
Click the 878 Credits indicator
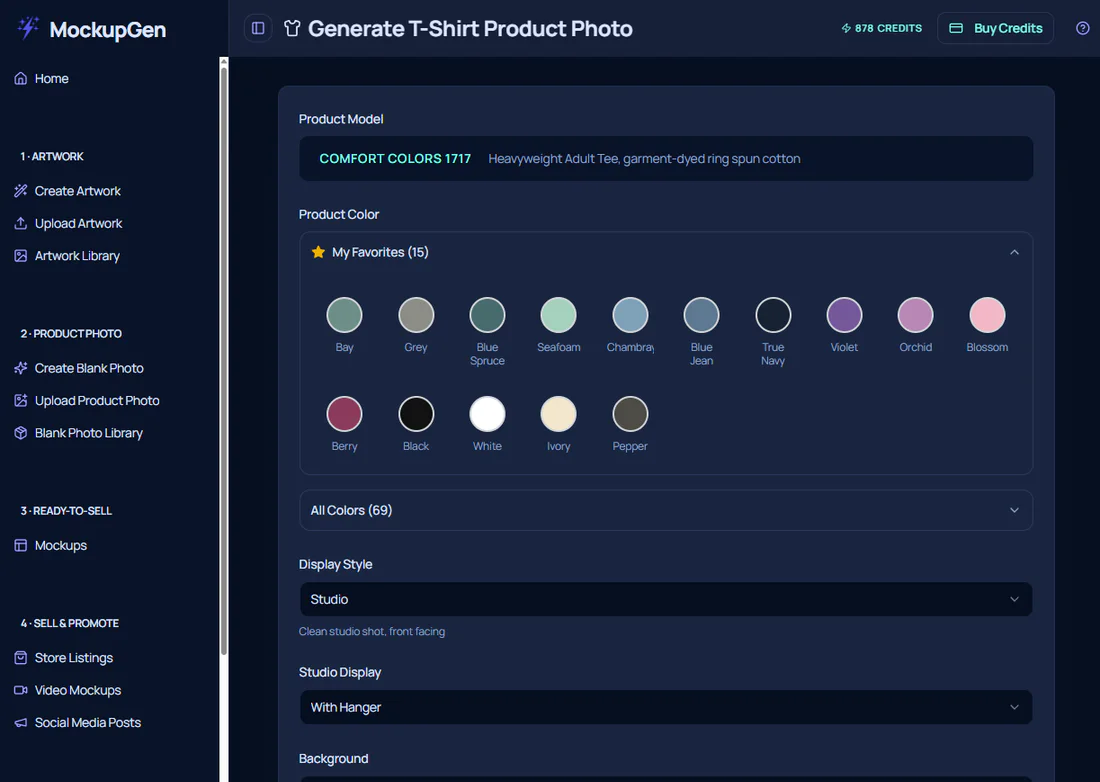pyautogui.click(x=881, y=28)
